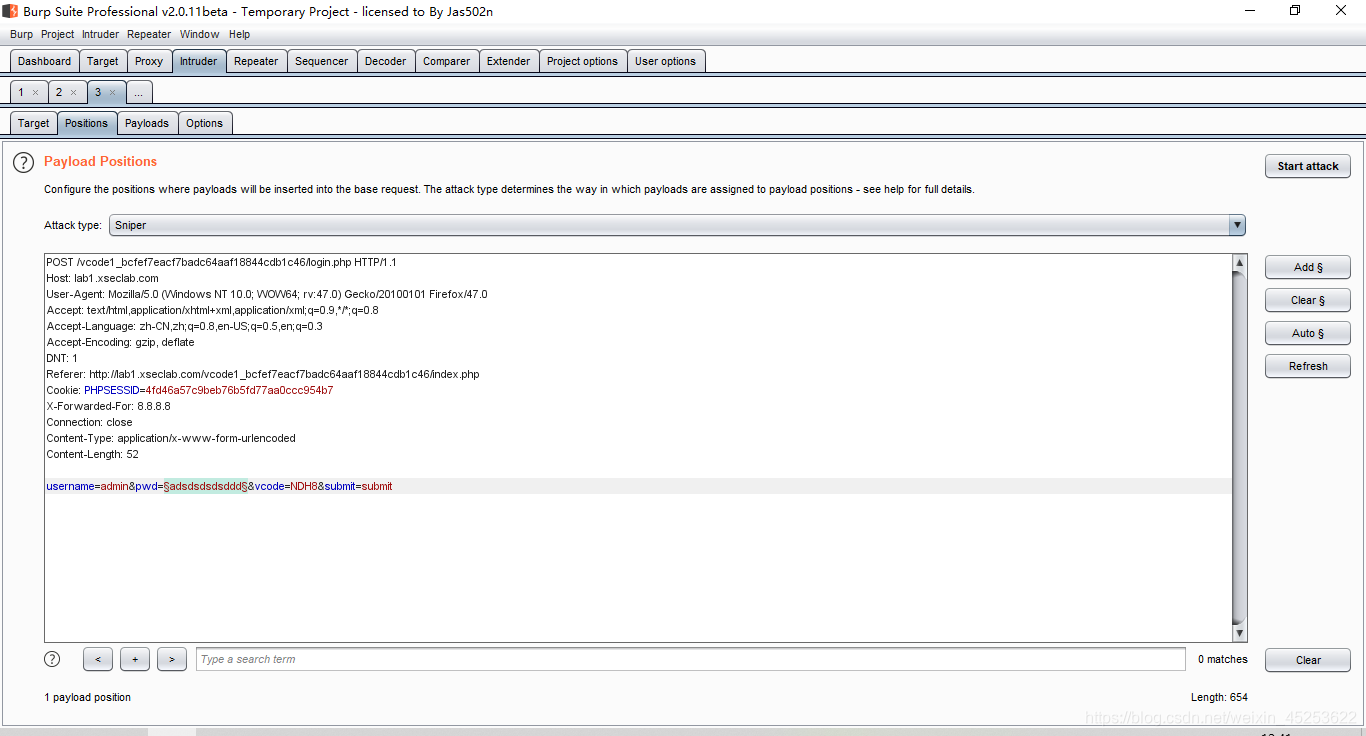This screenshot has height=736, width=1366.
Task: Switch to the Decoder tab
Action: (x=386, y=61)
